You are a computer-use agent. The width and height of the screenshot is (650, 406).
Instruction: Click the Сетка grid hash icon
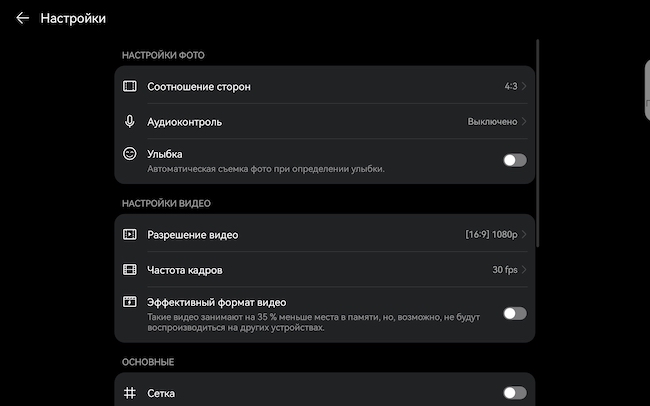[x=130, y=393]
